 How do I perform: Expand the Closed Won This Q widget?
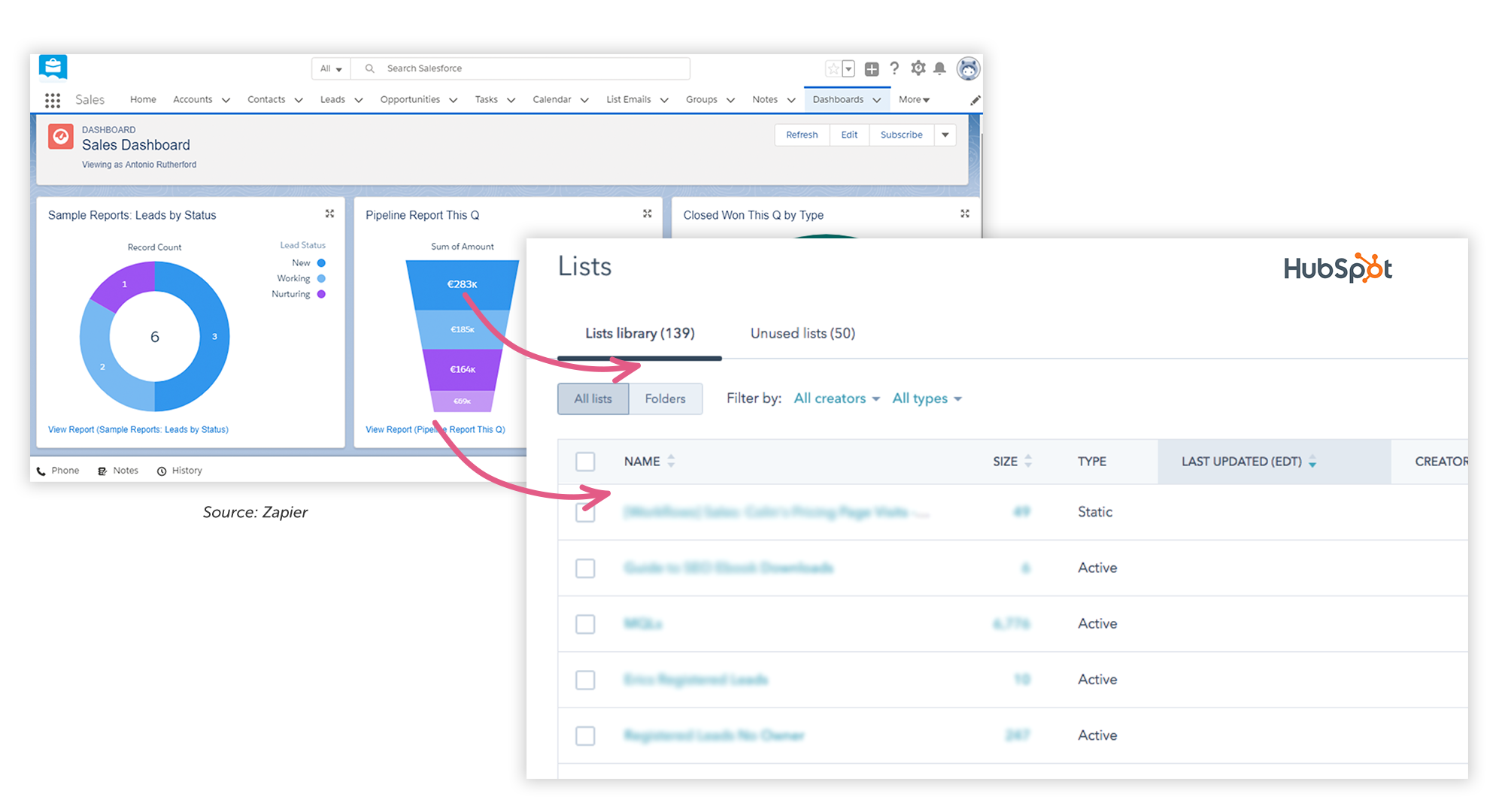pyautogui.click(x=964, y=214)
